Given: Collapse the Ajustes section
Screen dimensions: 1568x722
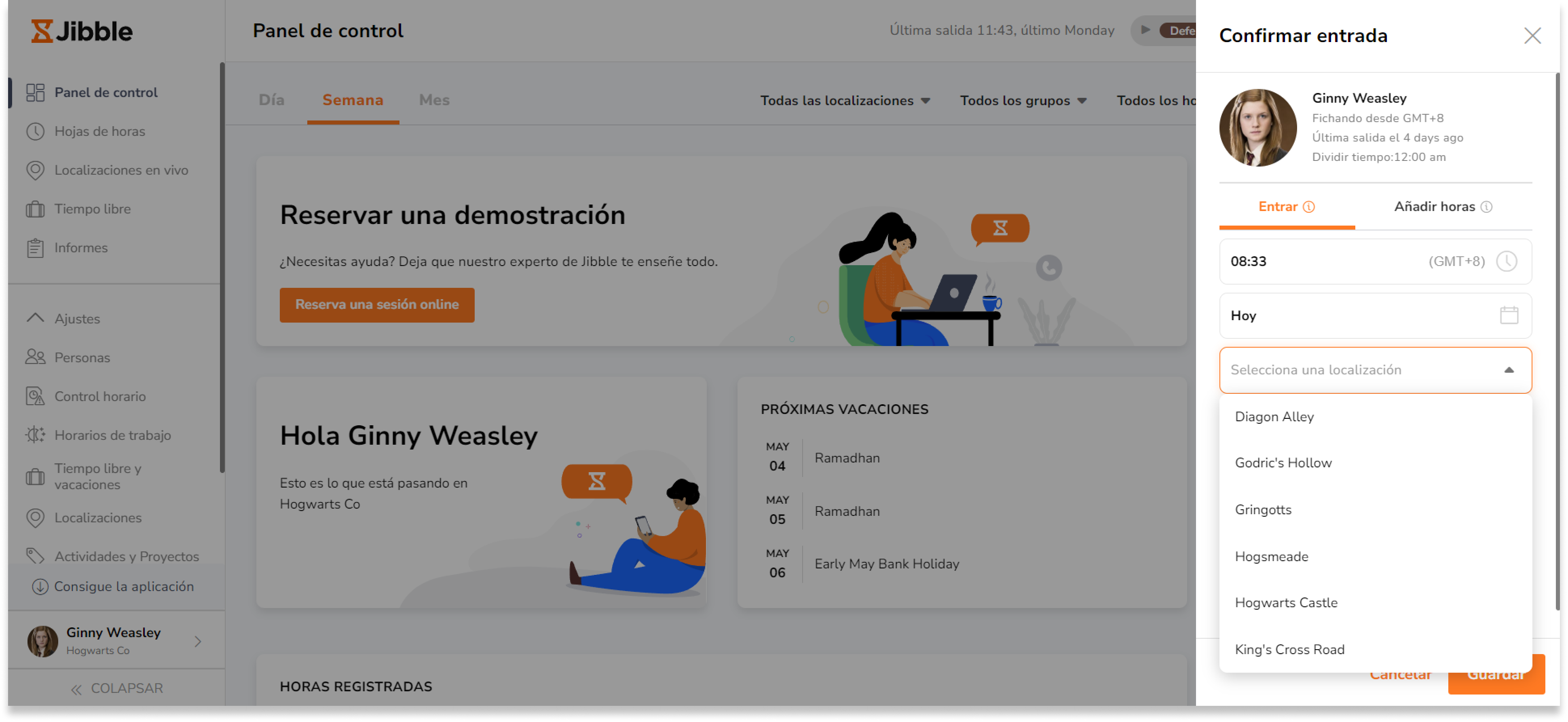Looking at the screenshot, I should pyautogui.click(x=35, y=319).
